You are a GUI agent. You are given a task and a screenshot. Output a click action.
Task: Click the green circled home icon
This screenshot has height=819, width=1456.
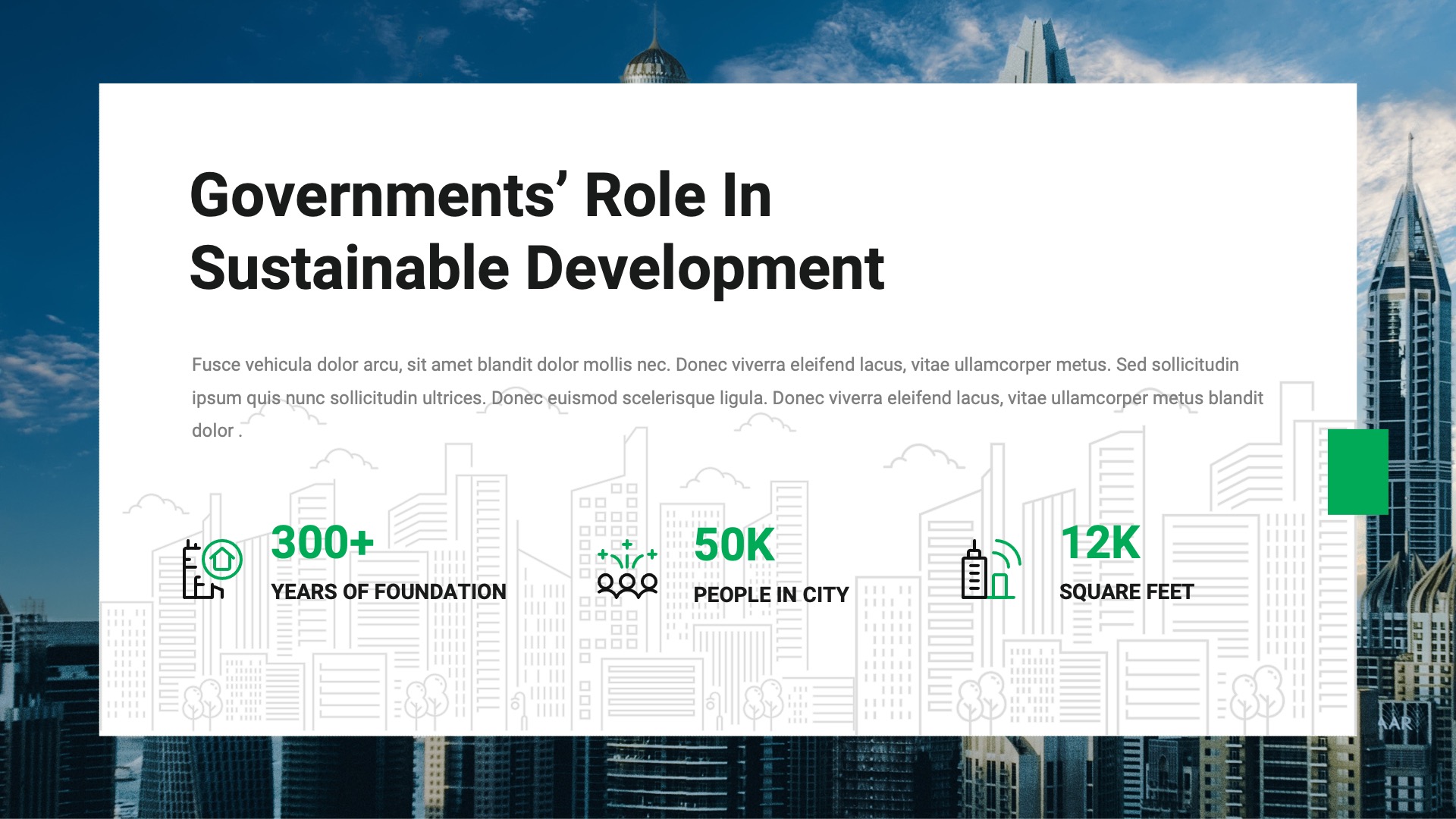[x=221, y=560]
